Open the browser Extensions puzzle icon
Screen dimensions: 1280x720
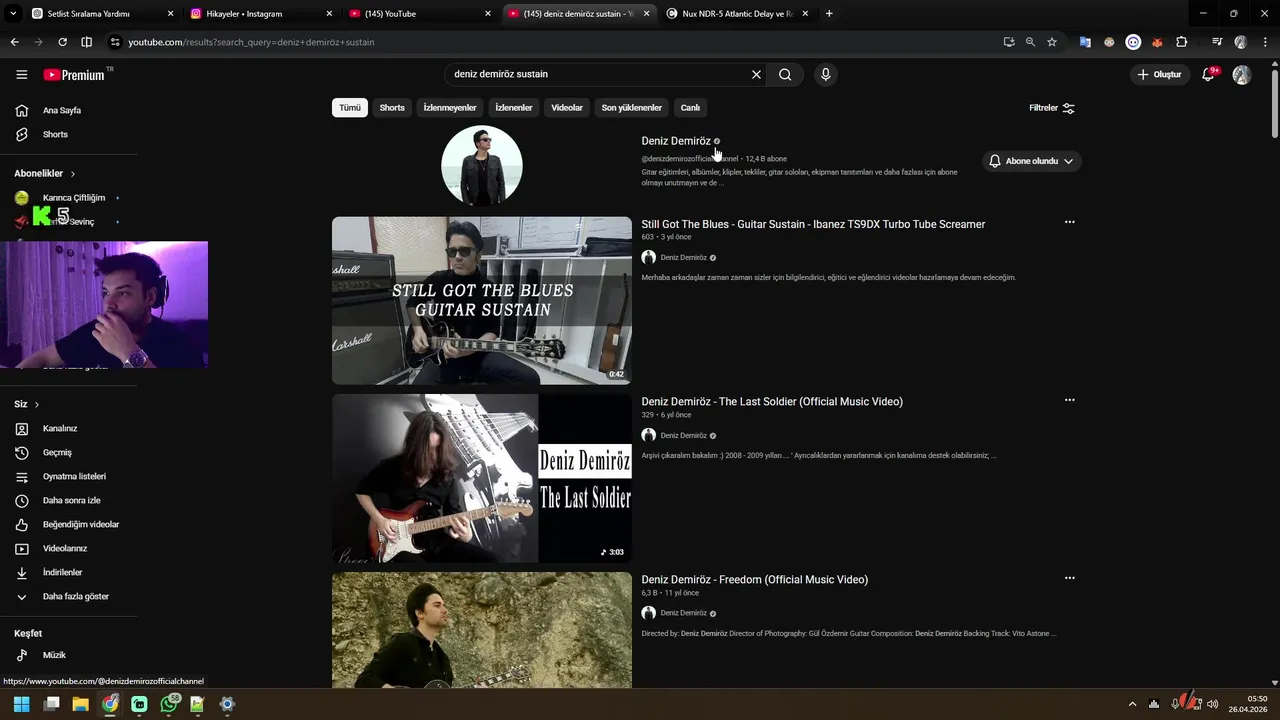click(x=1182, y=42)
